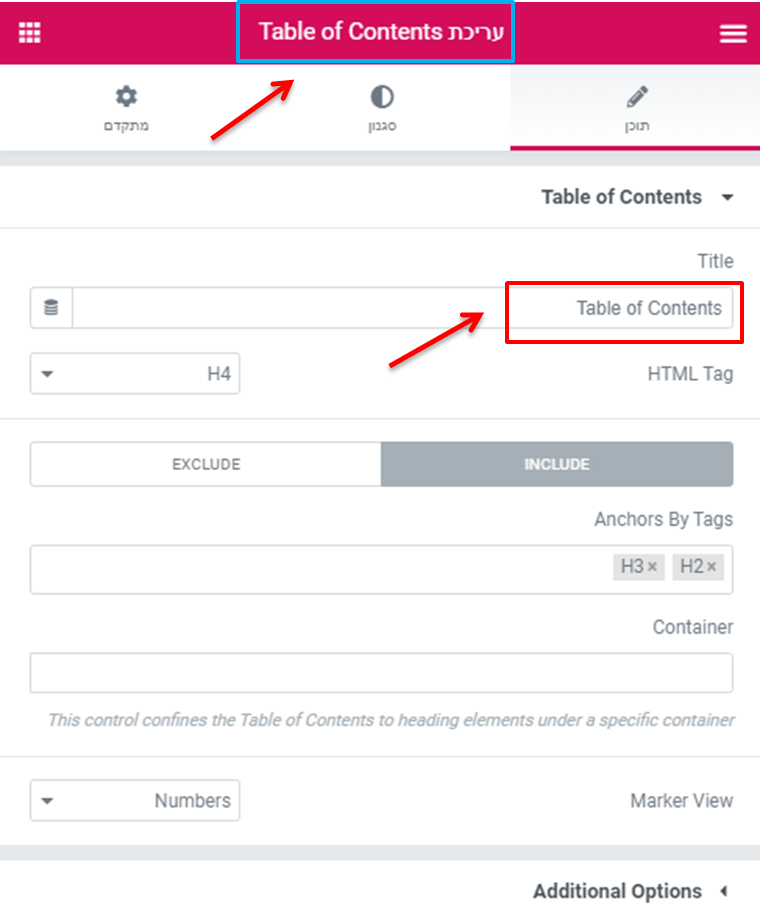Open the HTML Tag H4 dropdown
The image size is (760, 909).
click(135, 374)
